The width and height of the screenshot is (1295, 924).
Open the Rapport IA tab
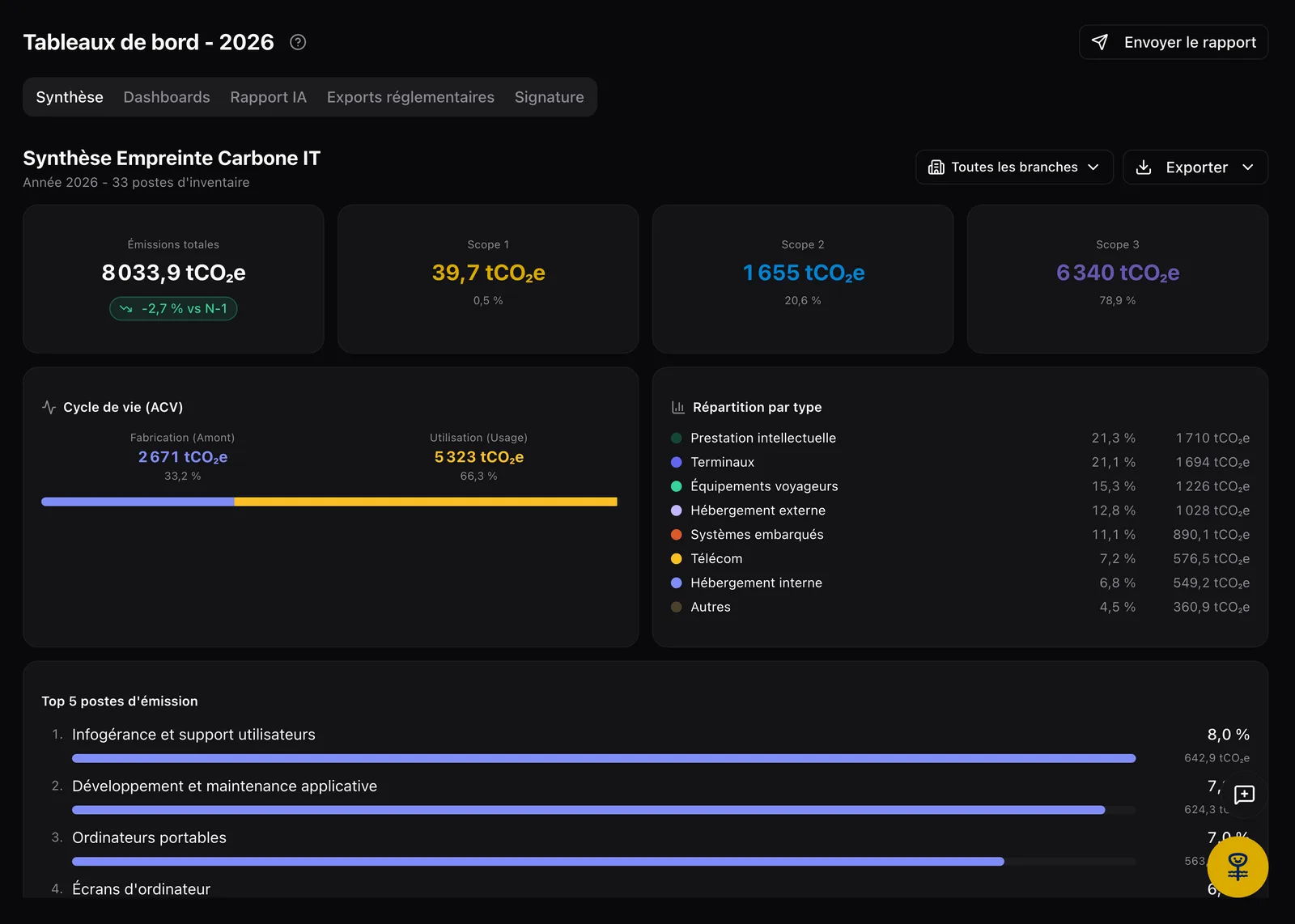click(x=268, y=97)
